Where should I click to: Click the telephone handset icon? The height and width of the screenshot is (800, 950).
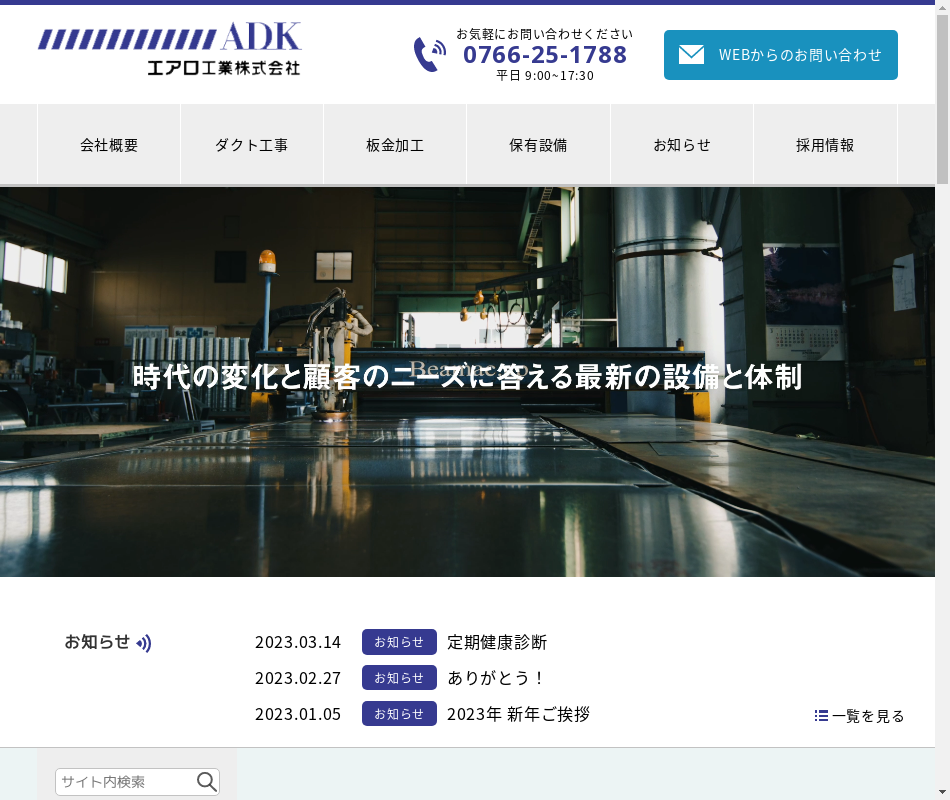[429, 54]
